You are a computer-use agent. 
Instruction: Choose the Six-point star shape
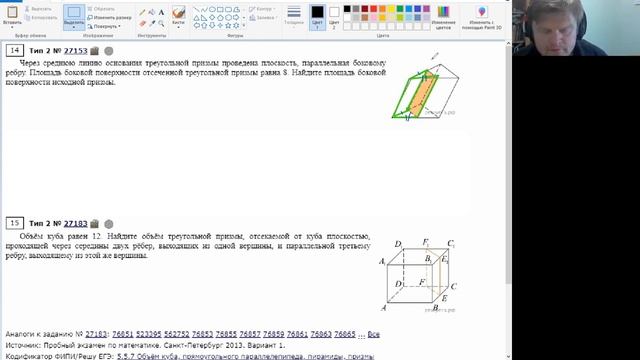click(236, 25)
